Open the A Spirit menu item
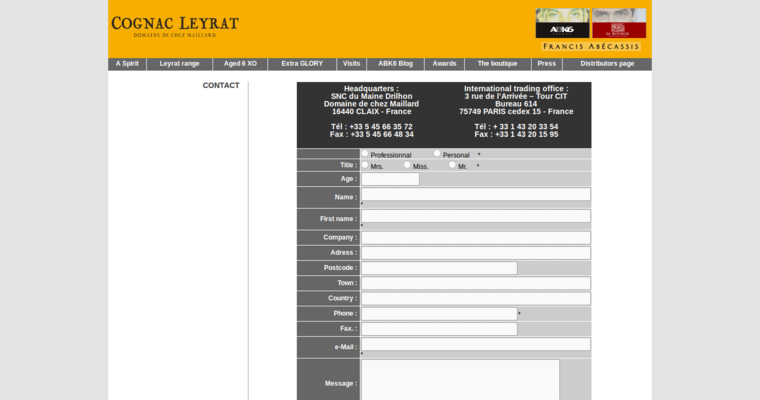The image size is (760, 400). click(x=127, y=64)
